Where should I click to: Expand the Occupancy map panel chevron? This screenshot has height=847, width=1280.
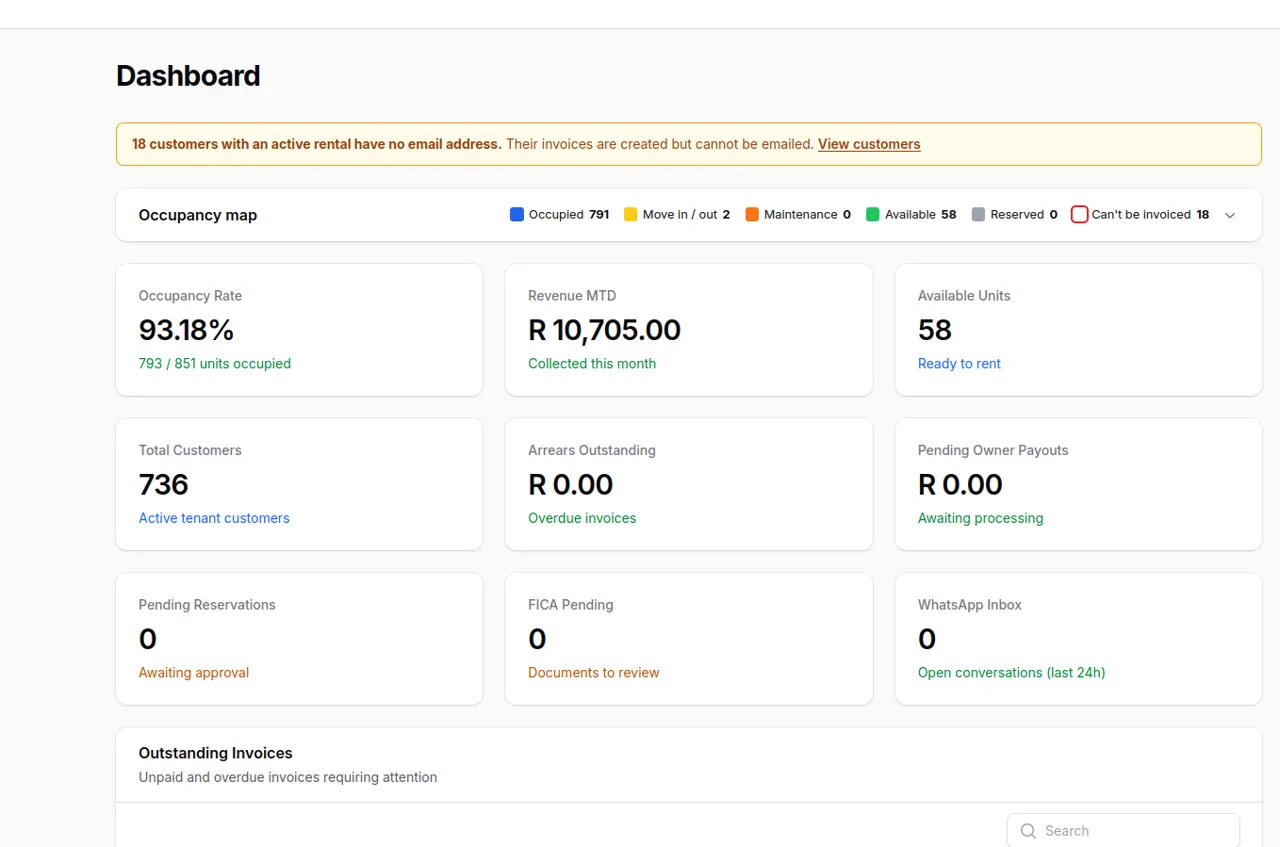pos(1230,215)
